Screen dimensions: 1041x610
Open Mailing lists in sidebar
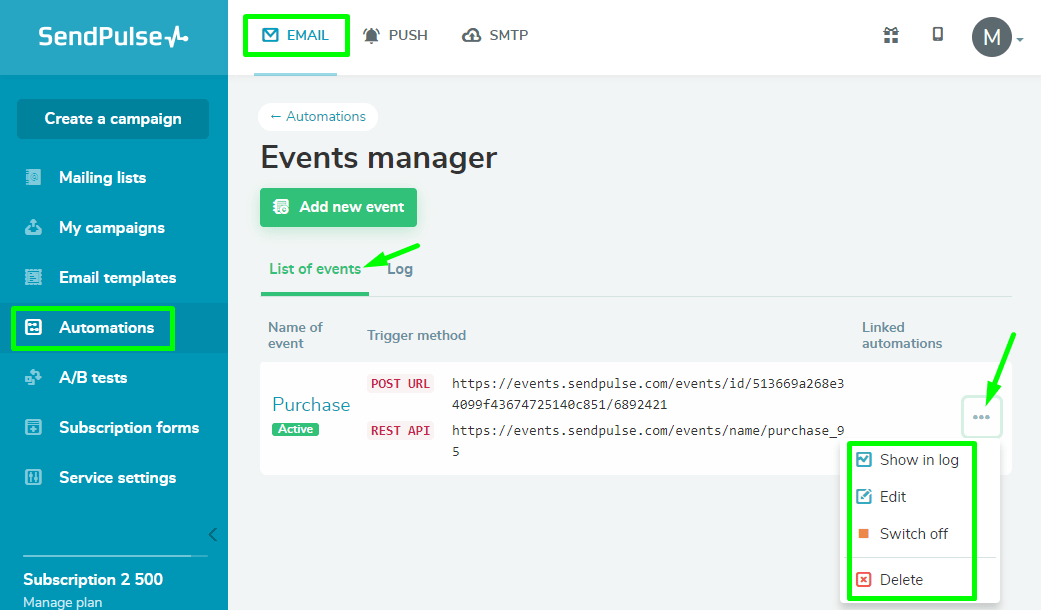coord(102,177)
